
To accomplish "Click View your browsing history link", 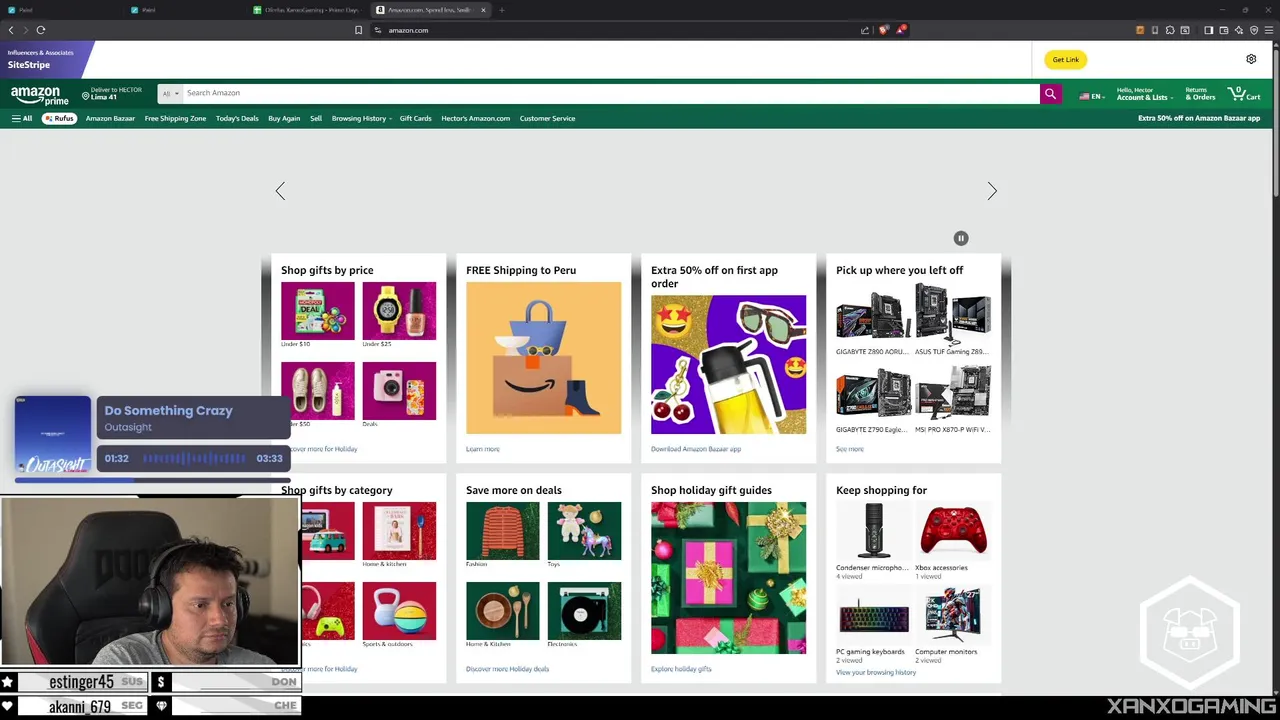I will tap(875, 672).
